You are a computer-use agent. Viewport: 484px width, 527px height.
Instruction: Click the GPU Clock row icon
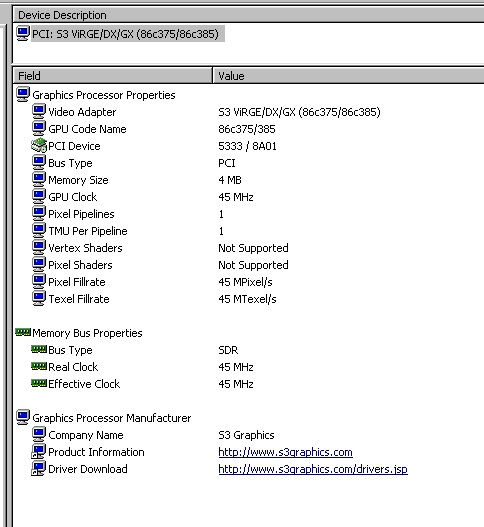pos(39,197)
